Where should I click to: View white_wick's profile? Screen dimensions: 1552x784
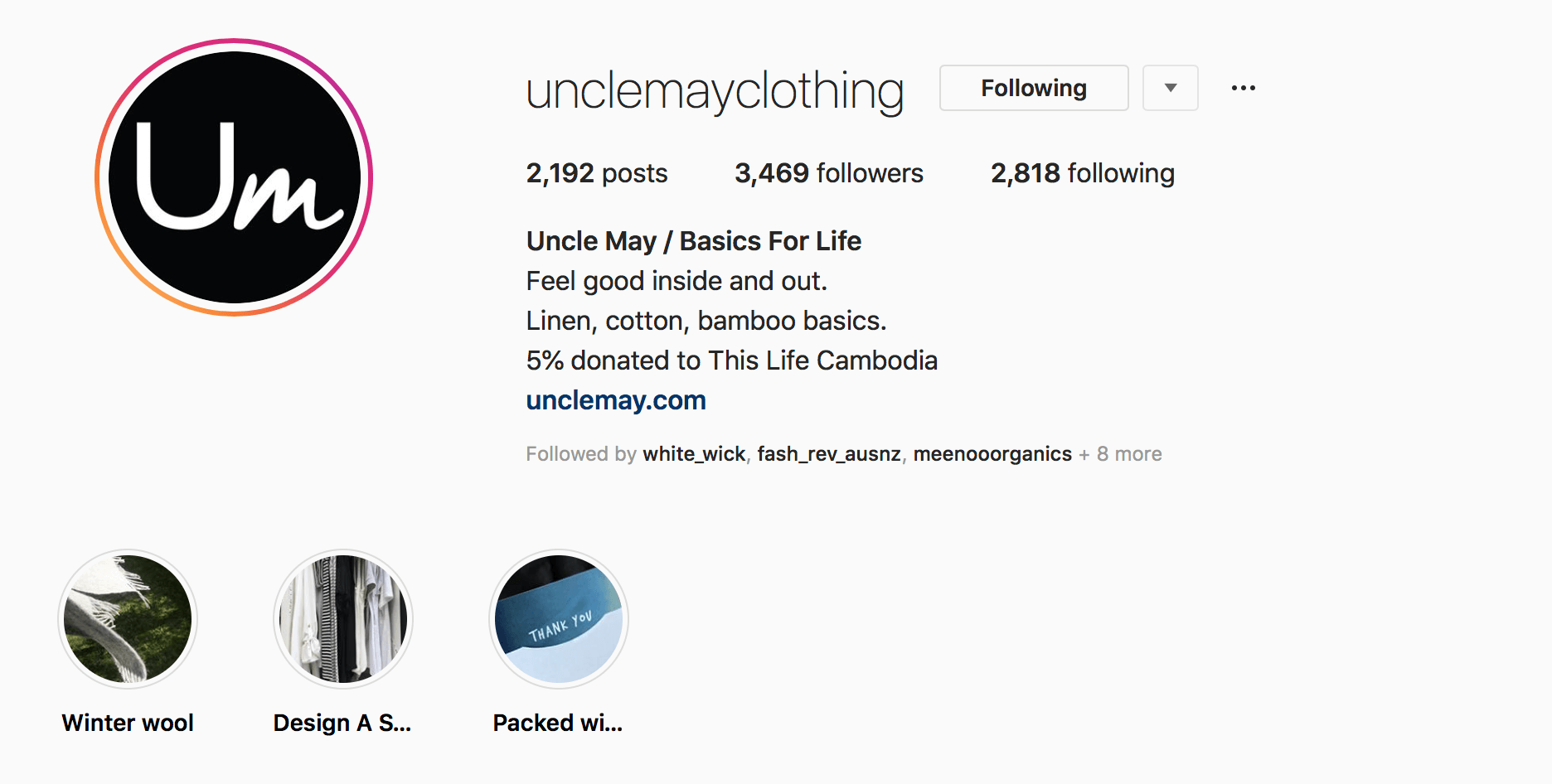(693, 453)
